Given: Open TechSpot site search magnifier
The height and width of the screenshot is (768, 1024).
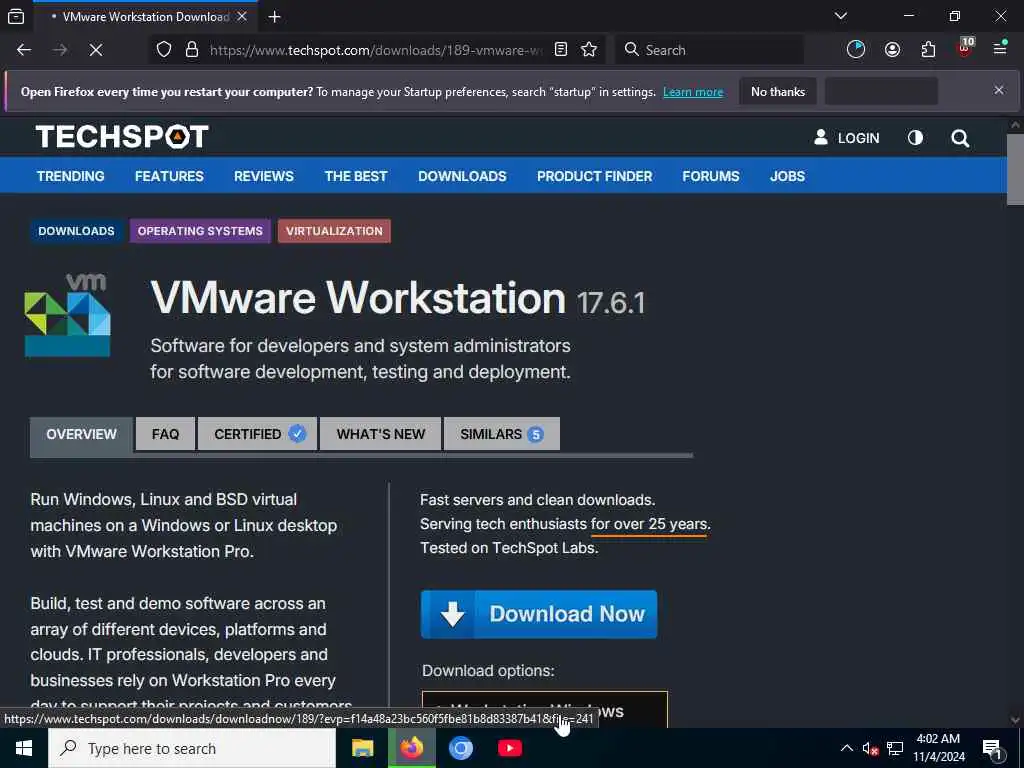Looking at the screenshot, I should (x=960, y=138).
